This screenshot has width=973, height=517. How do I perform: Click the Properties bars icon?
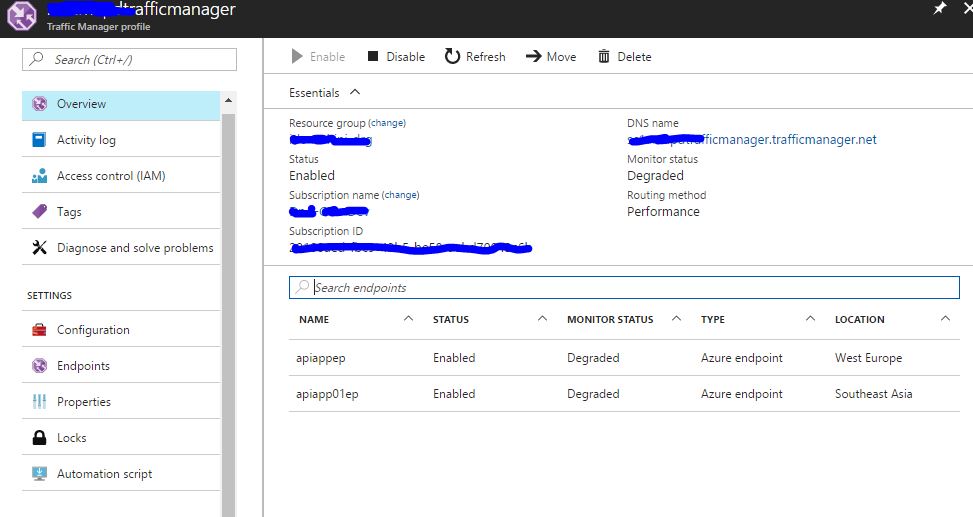39,402
